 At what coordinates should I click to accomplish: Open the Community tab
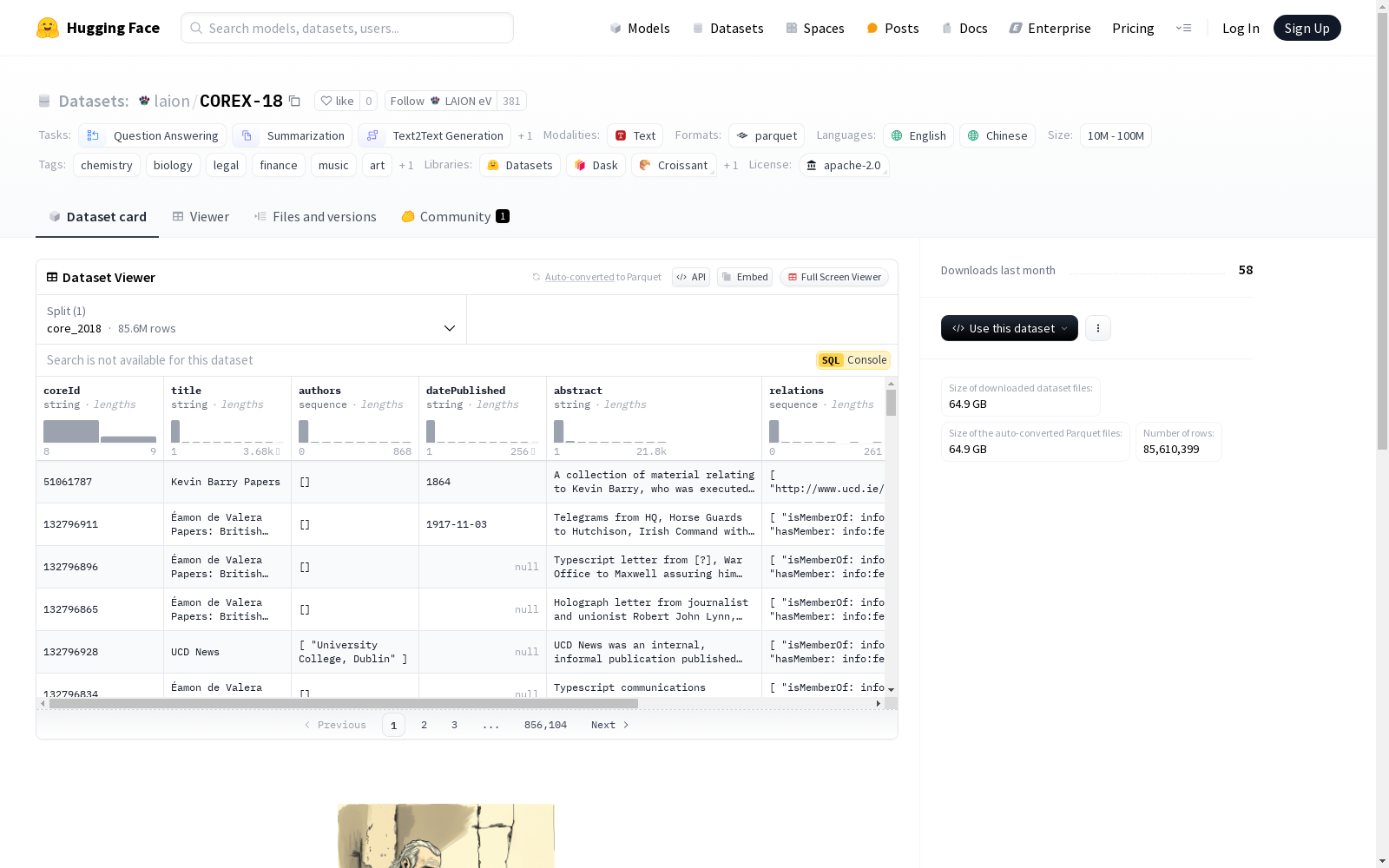455,216
